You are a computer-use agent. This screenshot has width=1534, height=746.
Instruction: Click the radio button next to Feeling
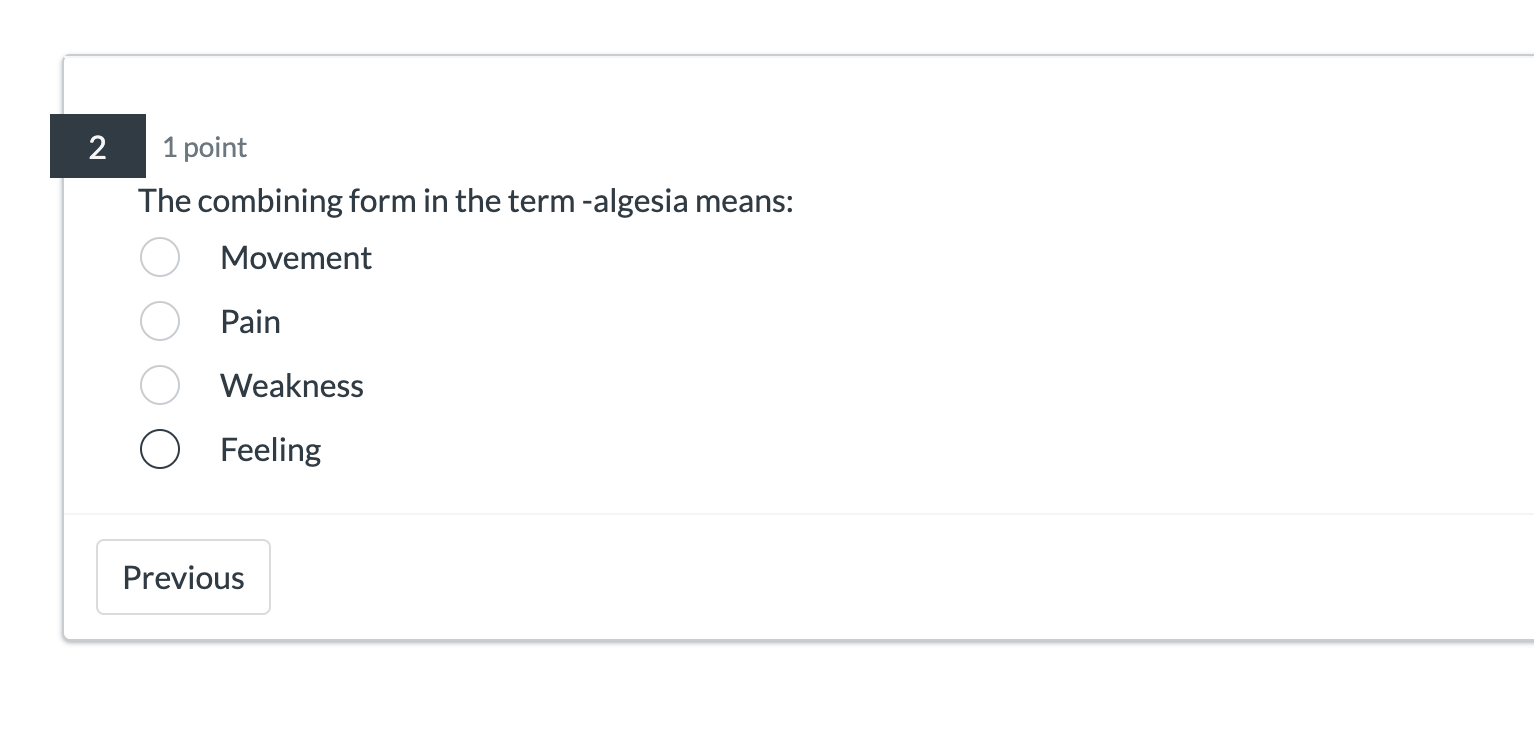(160, 449)
